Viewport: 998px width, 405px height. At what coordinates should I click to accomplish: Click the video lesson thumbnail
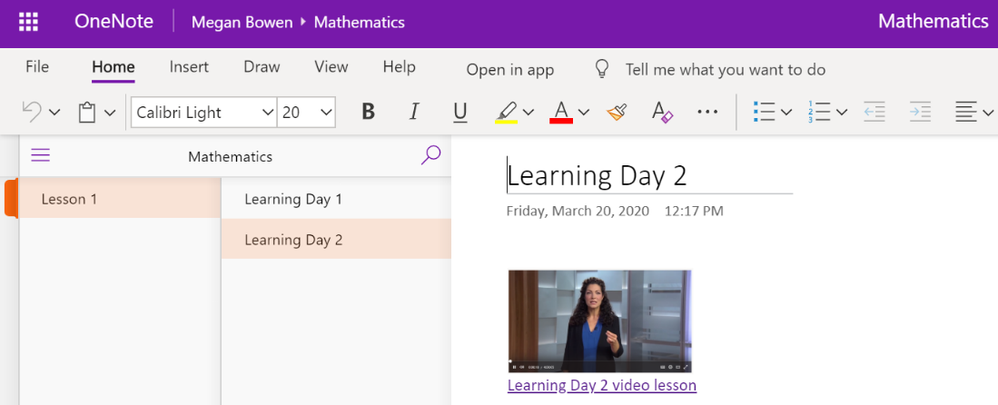pyautogui.click(x=600, y=321)
